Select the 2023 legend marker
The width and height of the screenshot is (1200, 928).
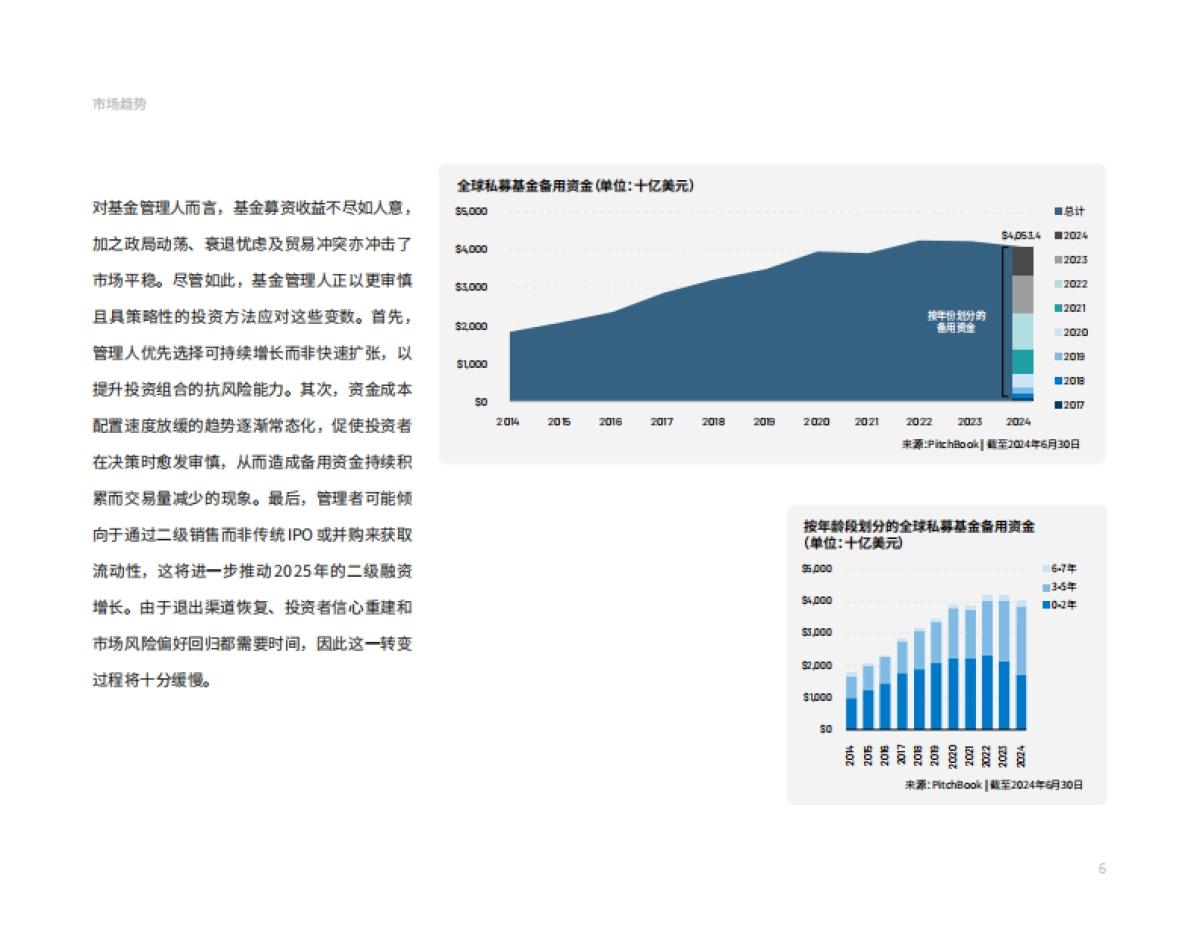tap(1057, 259)
